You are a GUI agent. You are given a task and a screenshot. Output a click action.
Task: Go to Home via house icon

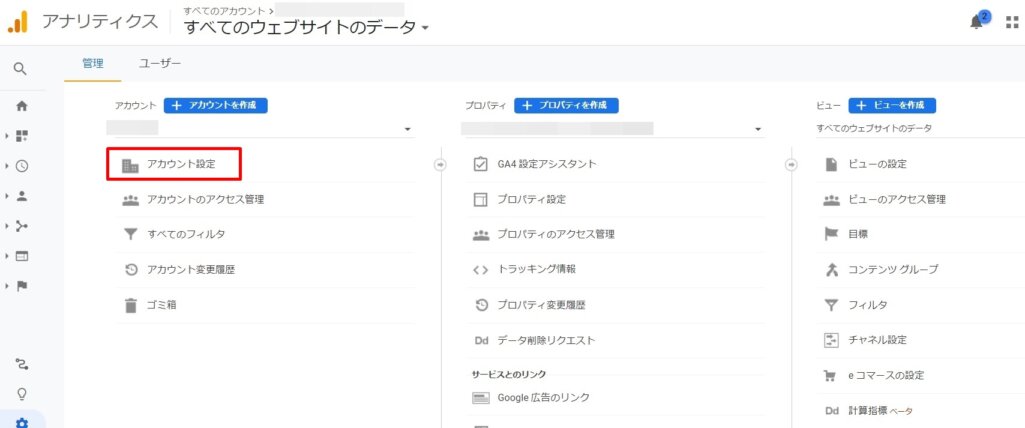pyautogui.click(x=22, y=106)
